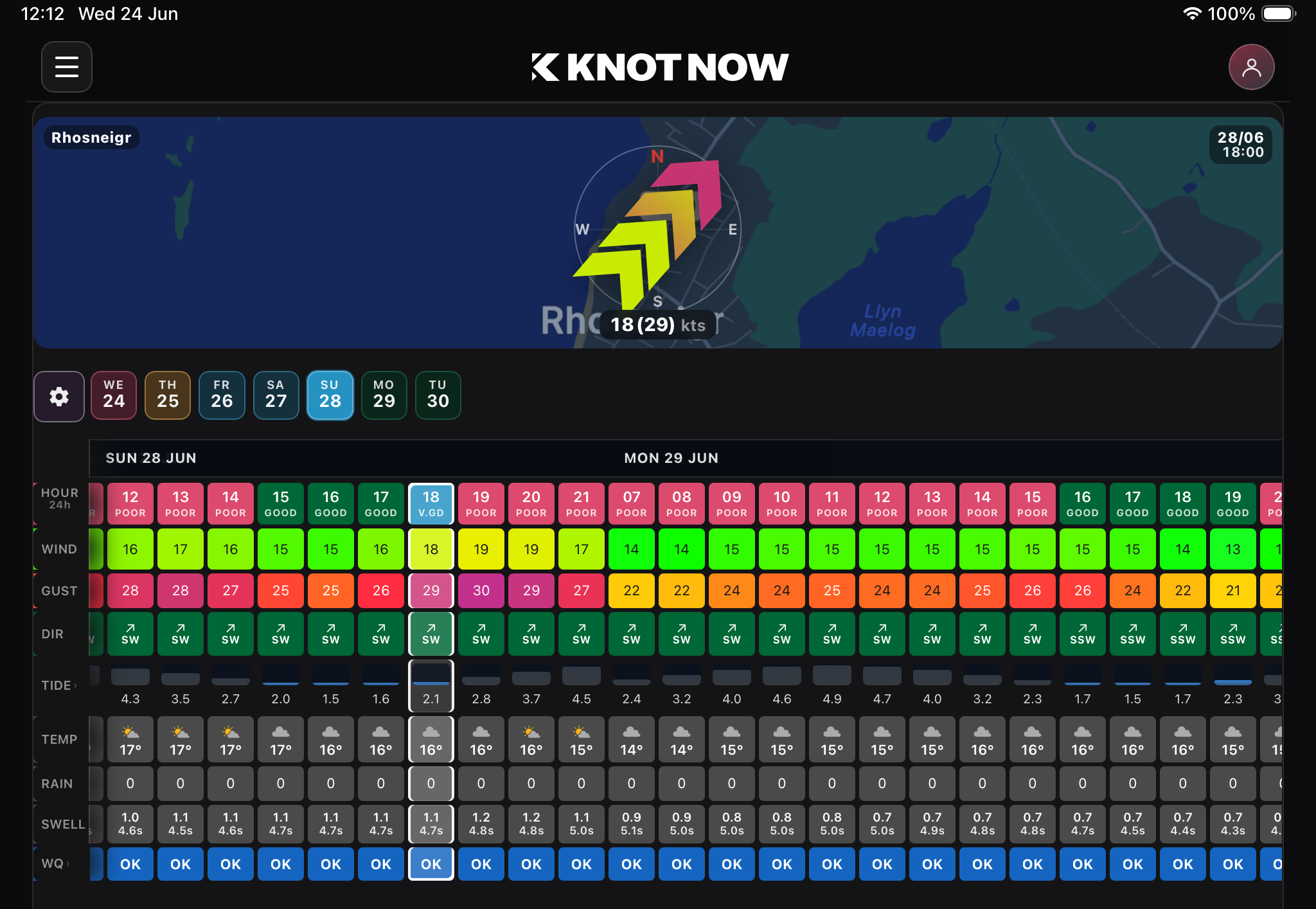This screenshot has height=909, width=1316.
Task: Select tide bar showing 4.3
Action: coord(130,676)
